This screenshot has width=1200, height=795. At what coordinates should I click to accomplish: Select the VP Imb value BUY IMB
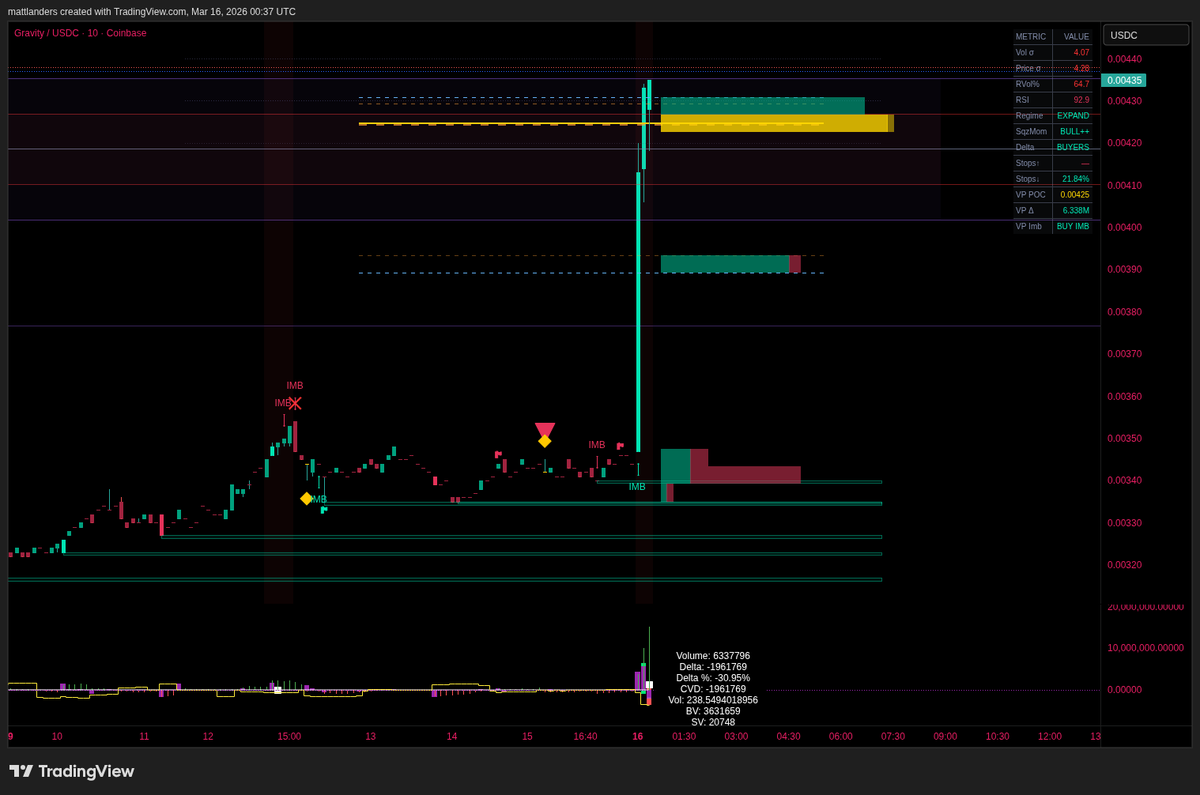click(1073, 227)
